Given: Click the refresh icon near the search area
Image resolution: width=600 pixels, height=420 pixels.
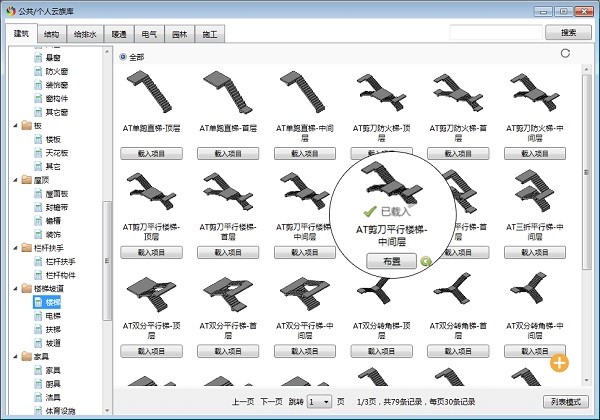Looking at the screenshot, I should (566, 53).
